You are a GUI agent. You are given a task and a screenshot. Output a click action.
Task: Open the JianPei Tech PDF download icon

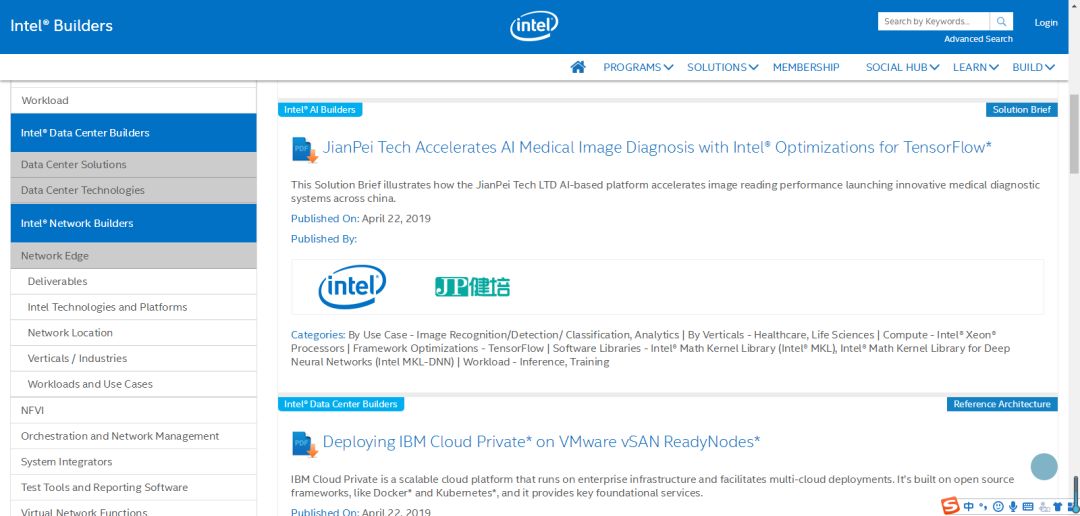pos(304,149)
